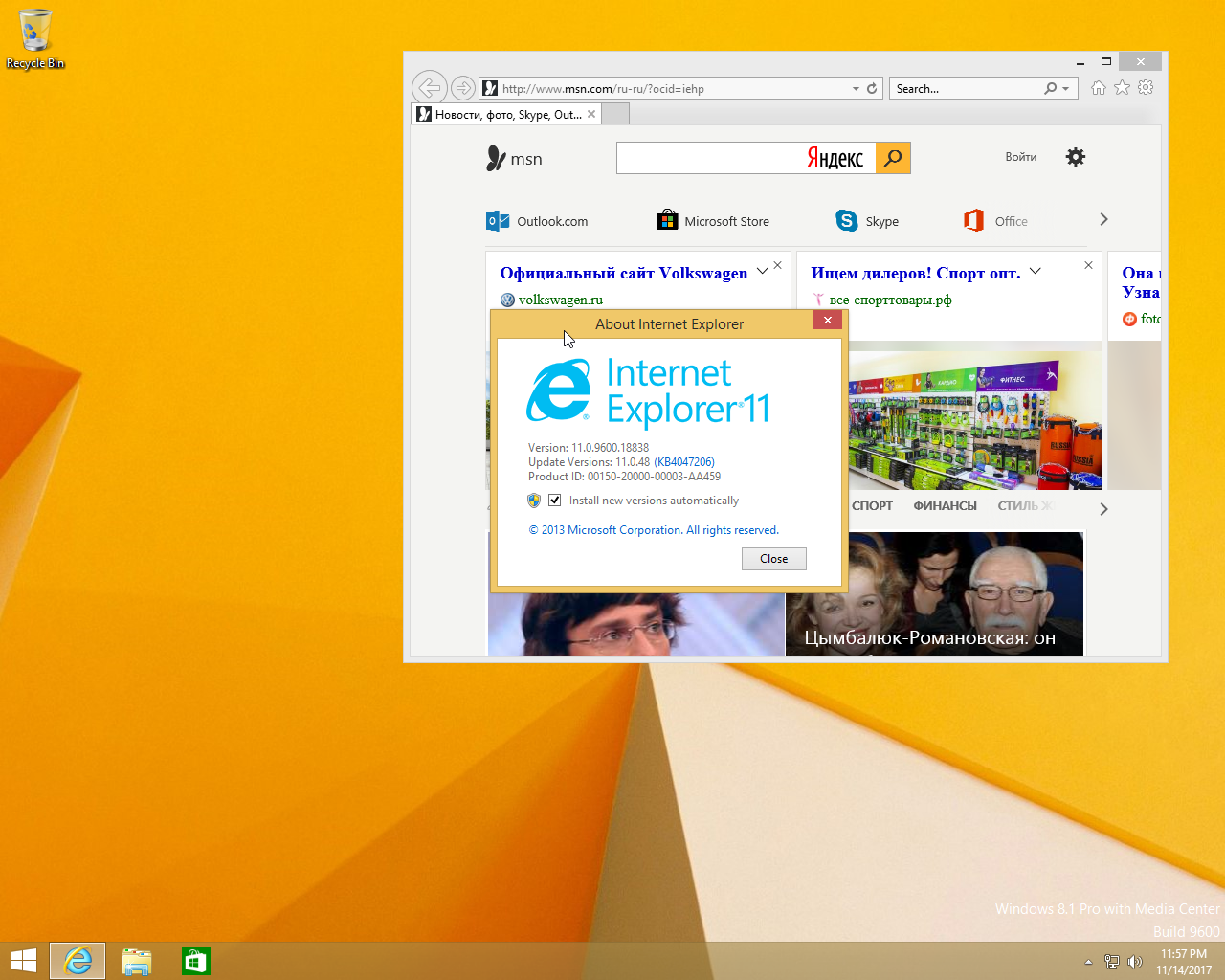Open msn page settings gear
This screenshot has width=1225, height=980.
tap(1076, 157)
